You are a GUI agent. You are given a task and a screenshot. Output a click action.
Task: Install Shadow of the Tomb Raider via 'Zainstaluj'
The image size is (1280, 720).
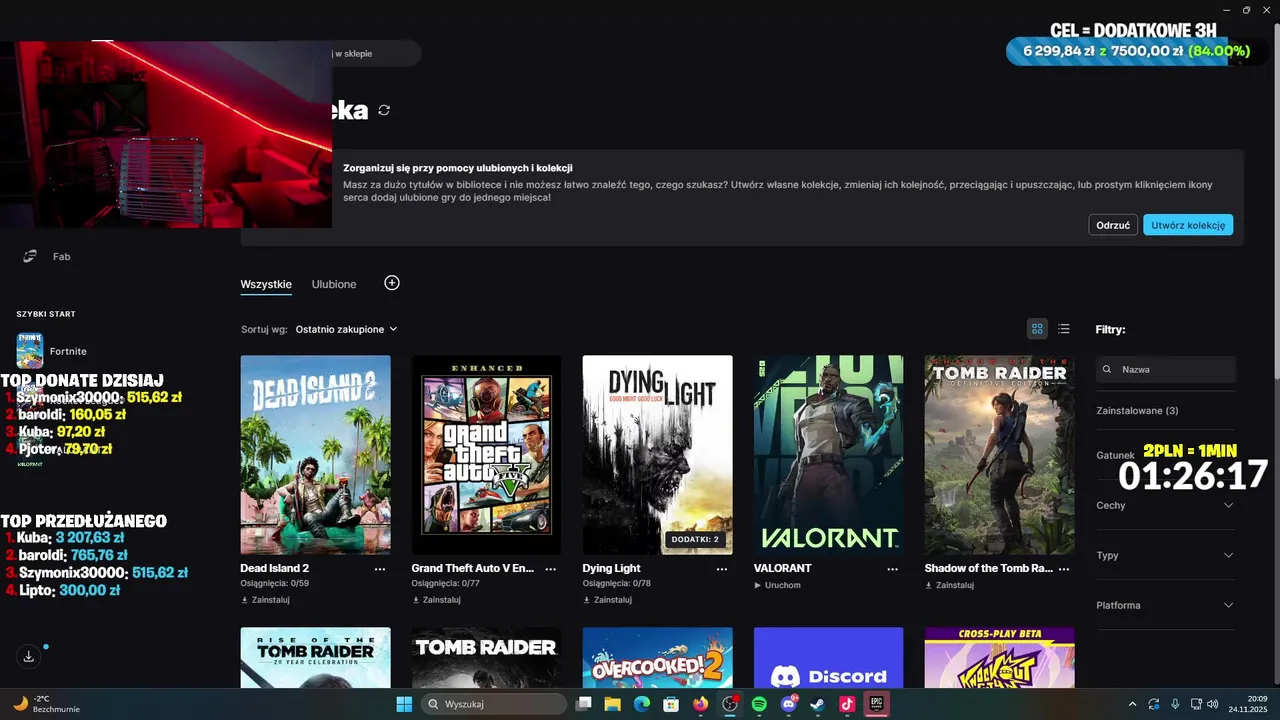pos(949,585)
